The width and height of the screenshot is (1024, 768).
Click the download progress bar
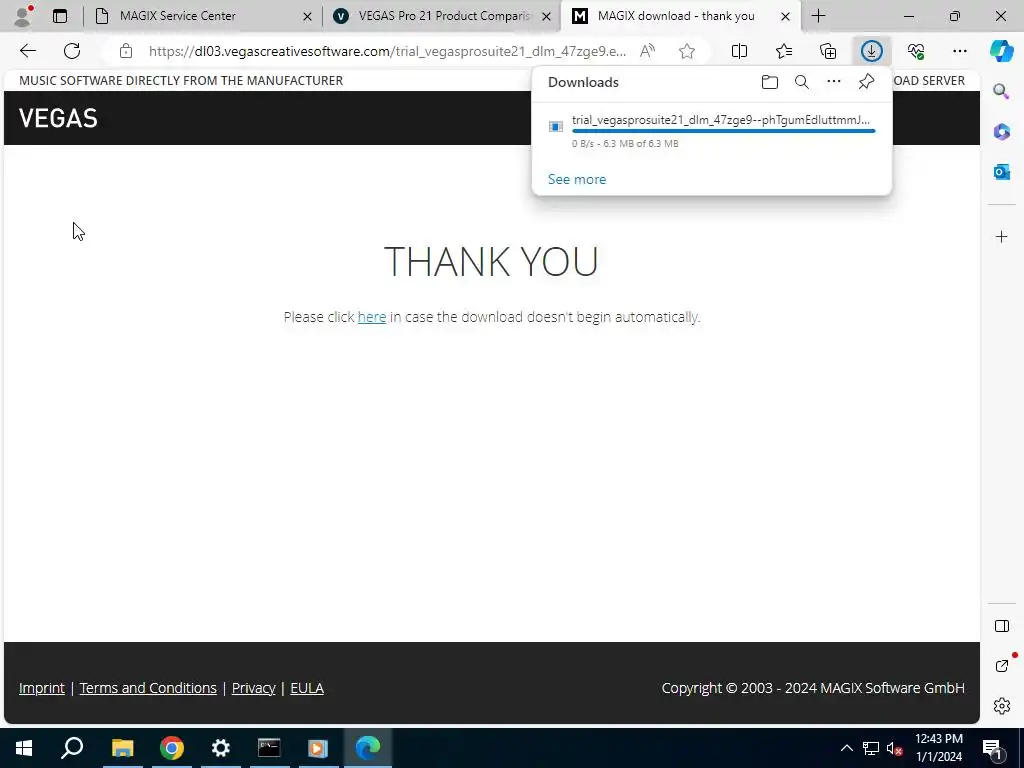724,131
